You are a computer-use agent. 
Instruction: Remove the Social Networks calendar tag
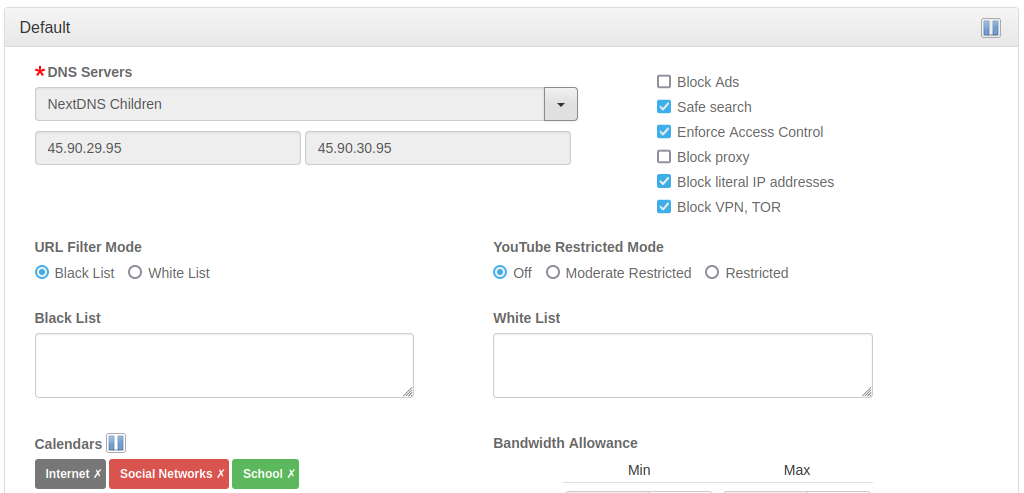point(221,474)
